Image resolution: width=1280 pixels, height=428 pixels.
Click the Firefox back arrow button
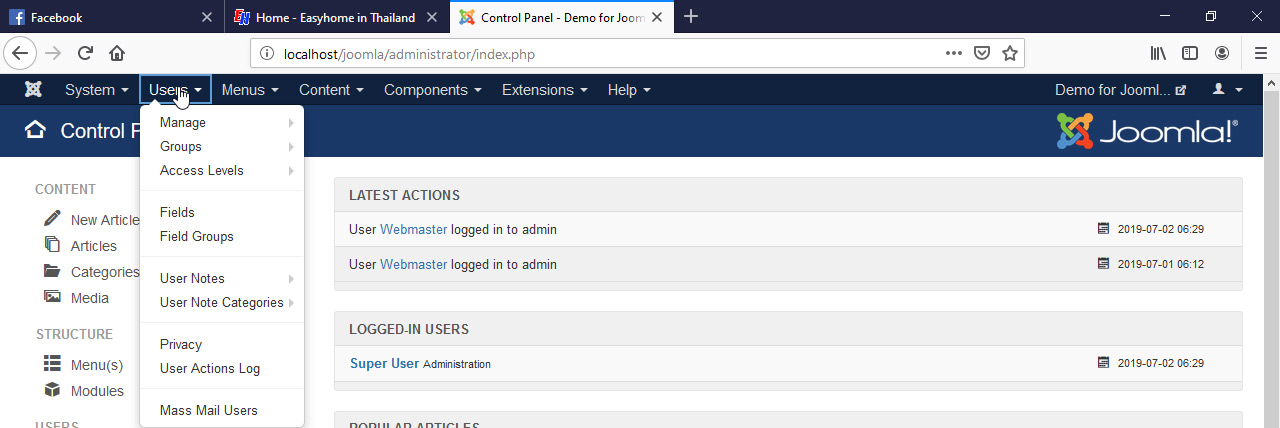pos(21,53)
